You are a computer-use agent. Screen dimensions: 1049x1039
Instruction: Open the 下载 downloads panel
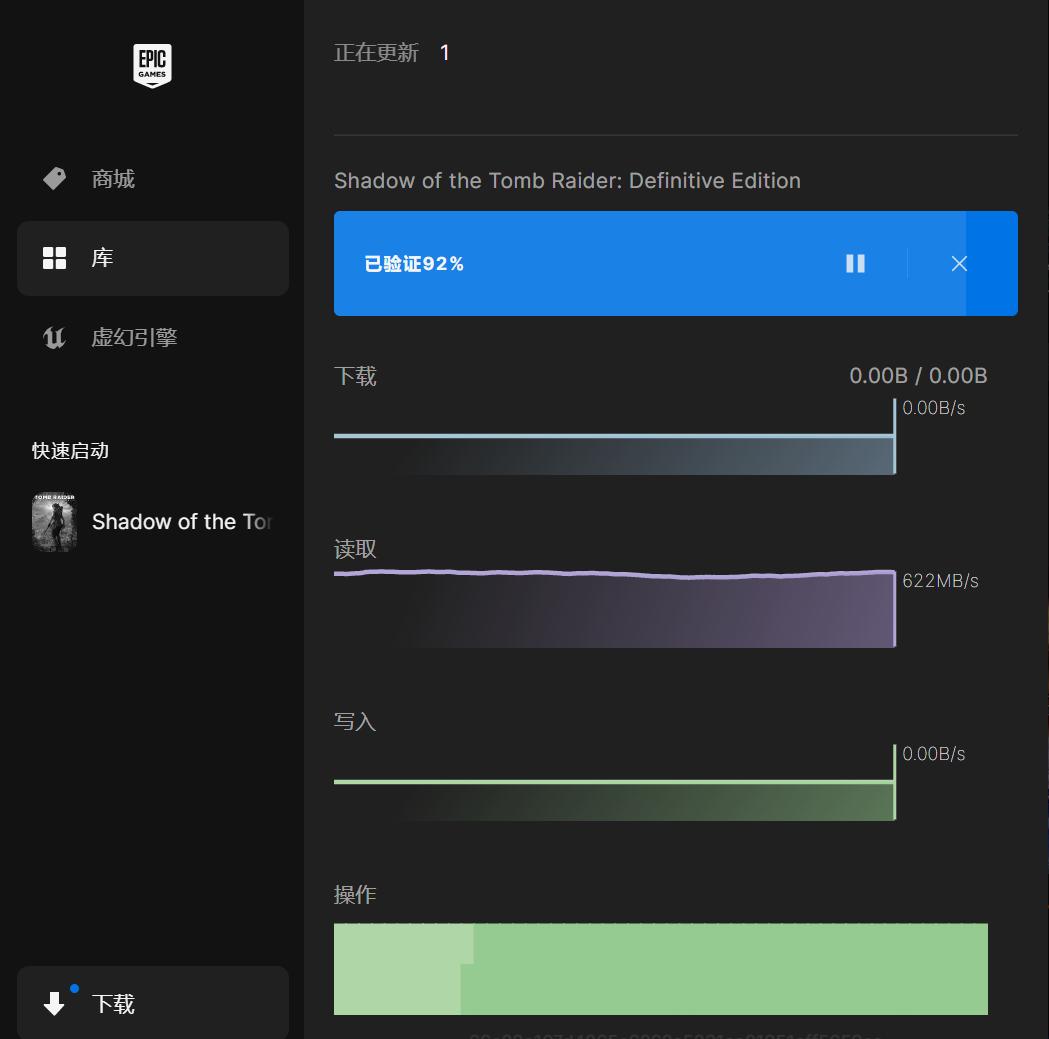115,1003
